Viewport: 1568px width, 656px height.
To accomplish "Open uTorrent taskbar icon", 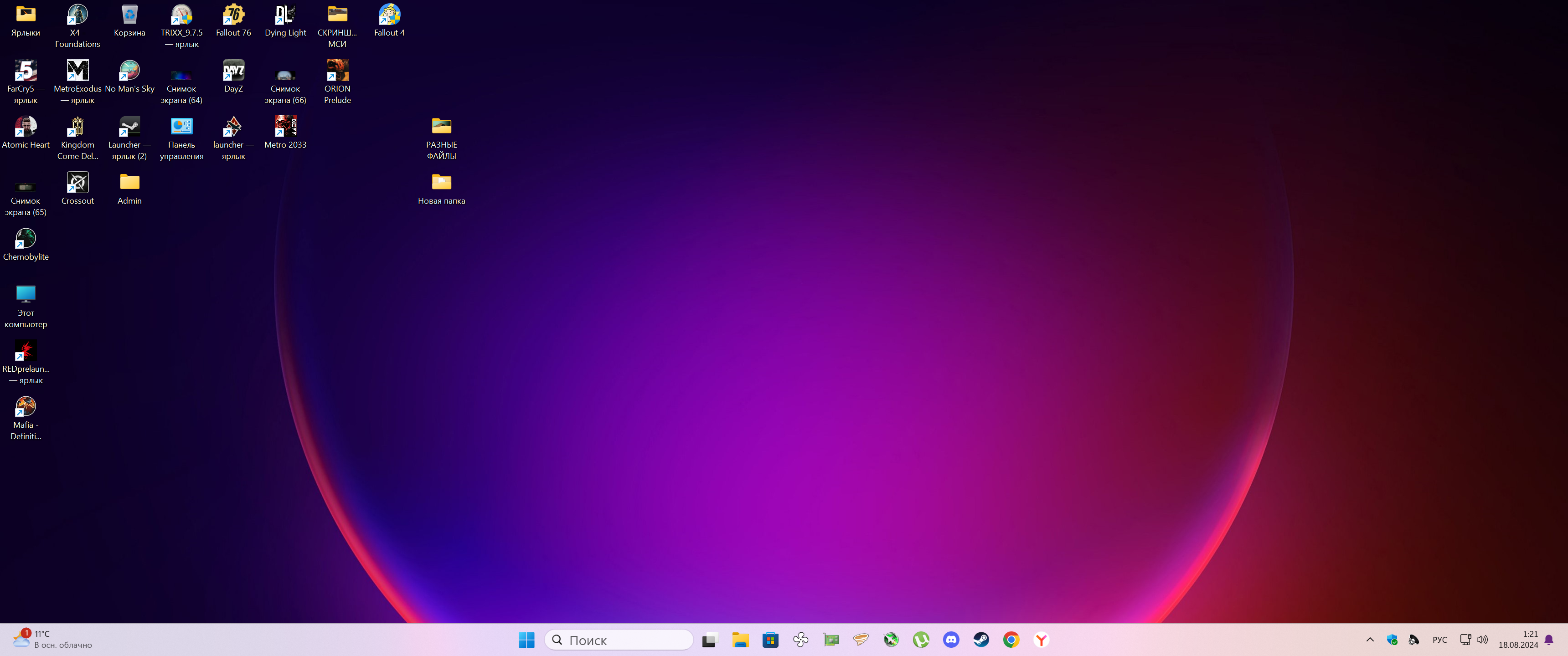I will click(921, 640).
